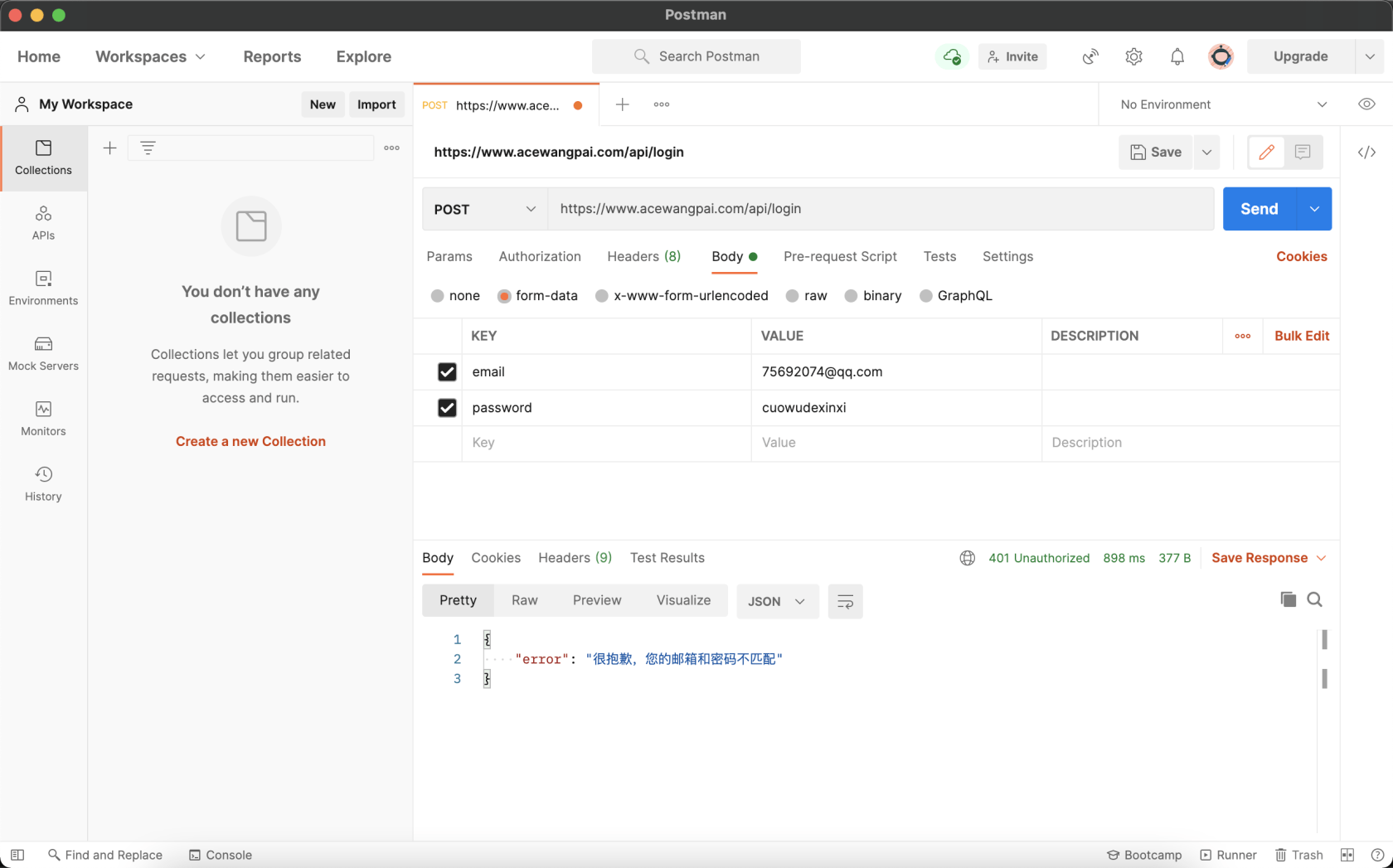Viewport: 1393px width, 868px height.
Task: Click Create a new Collection link
Action: (x=250, y=441)
